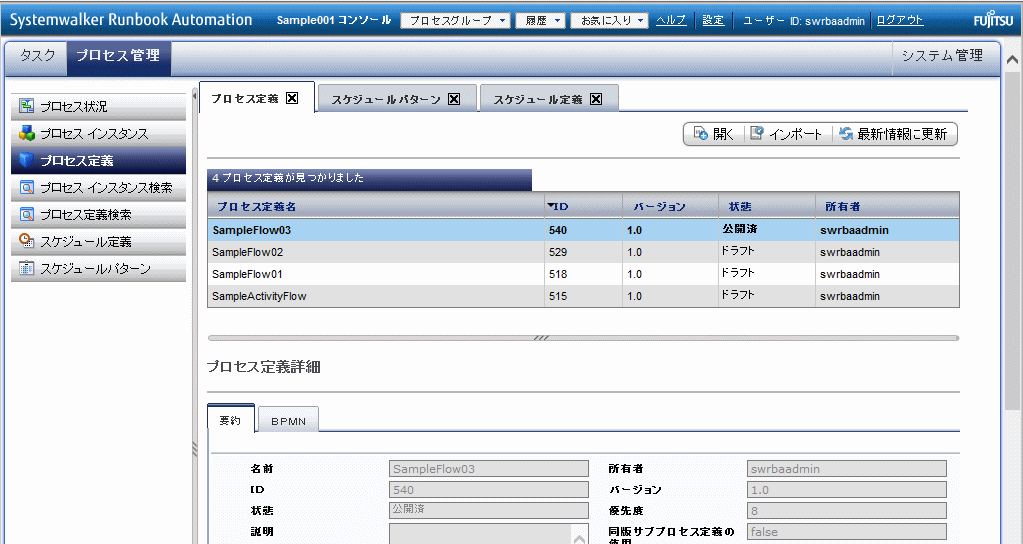
Task: Click the horizontal pane splitter handle
Action: [x=541, y=338]
